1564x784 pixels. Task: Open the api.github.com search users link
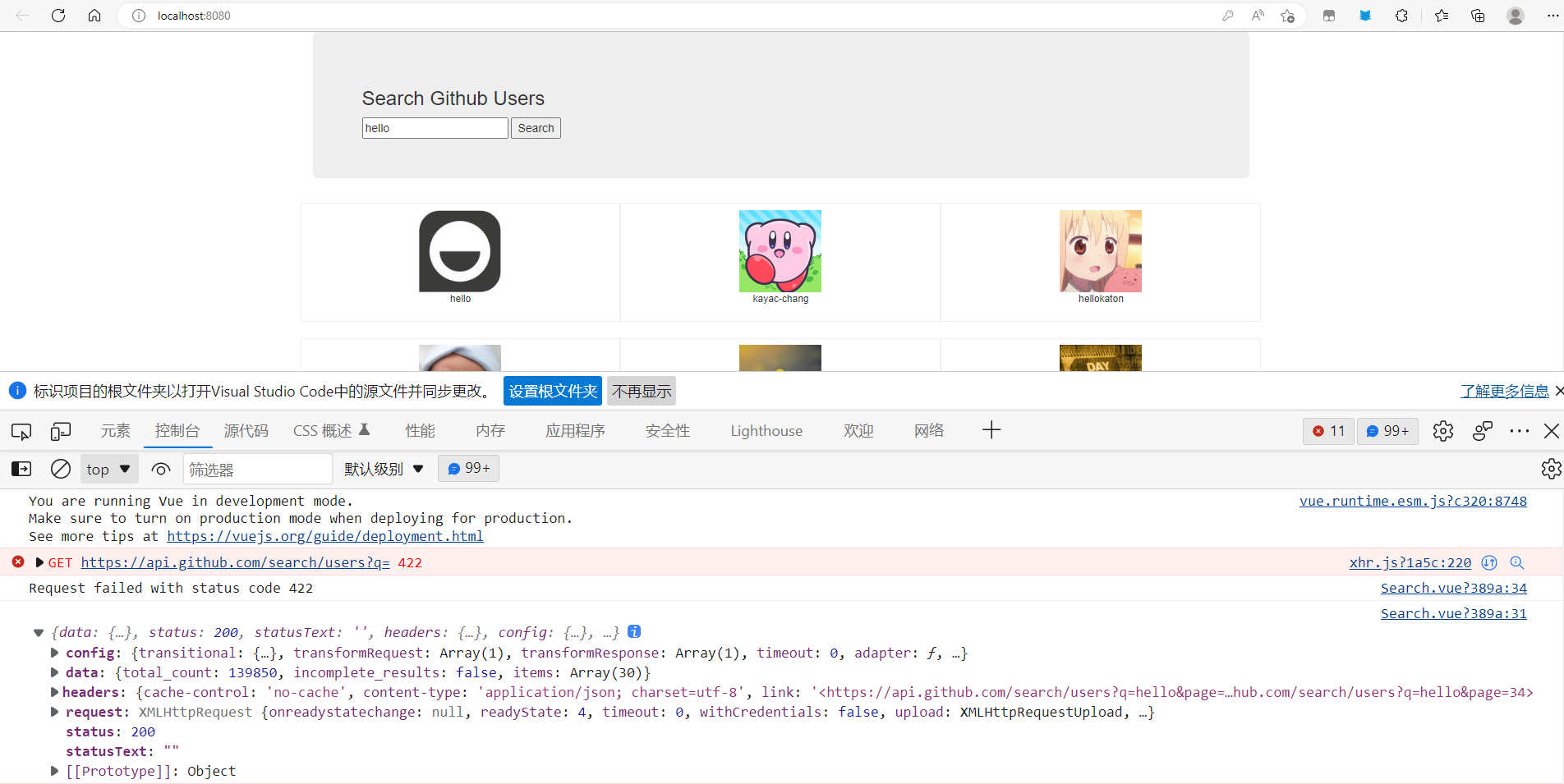tap(235, 562)
